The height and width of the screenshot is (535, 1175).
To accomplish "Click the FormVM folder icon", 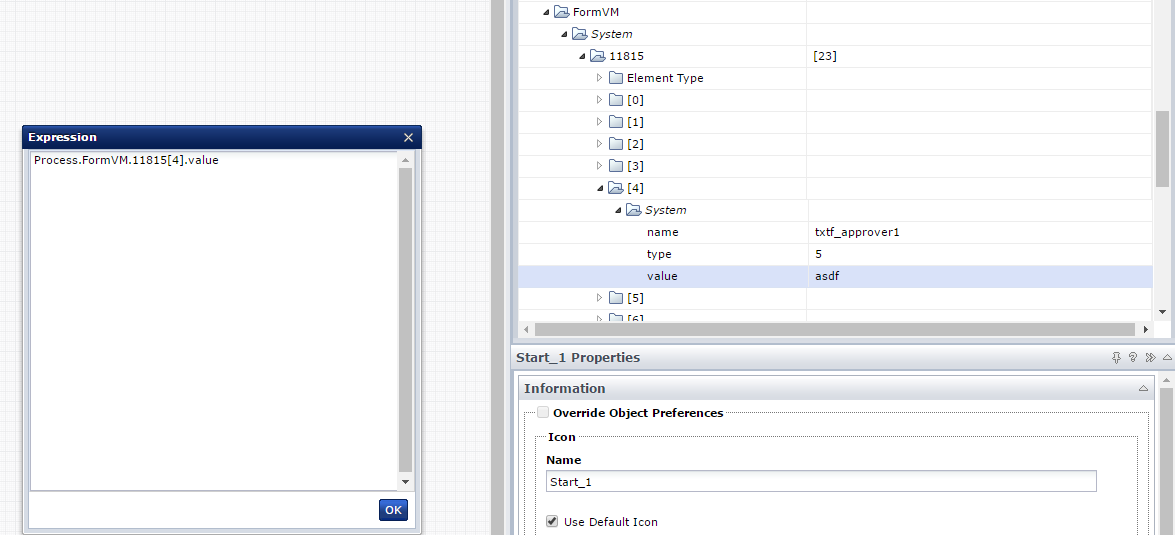I will point(561,12).
